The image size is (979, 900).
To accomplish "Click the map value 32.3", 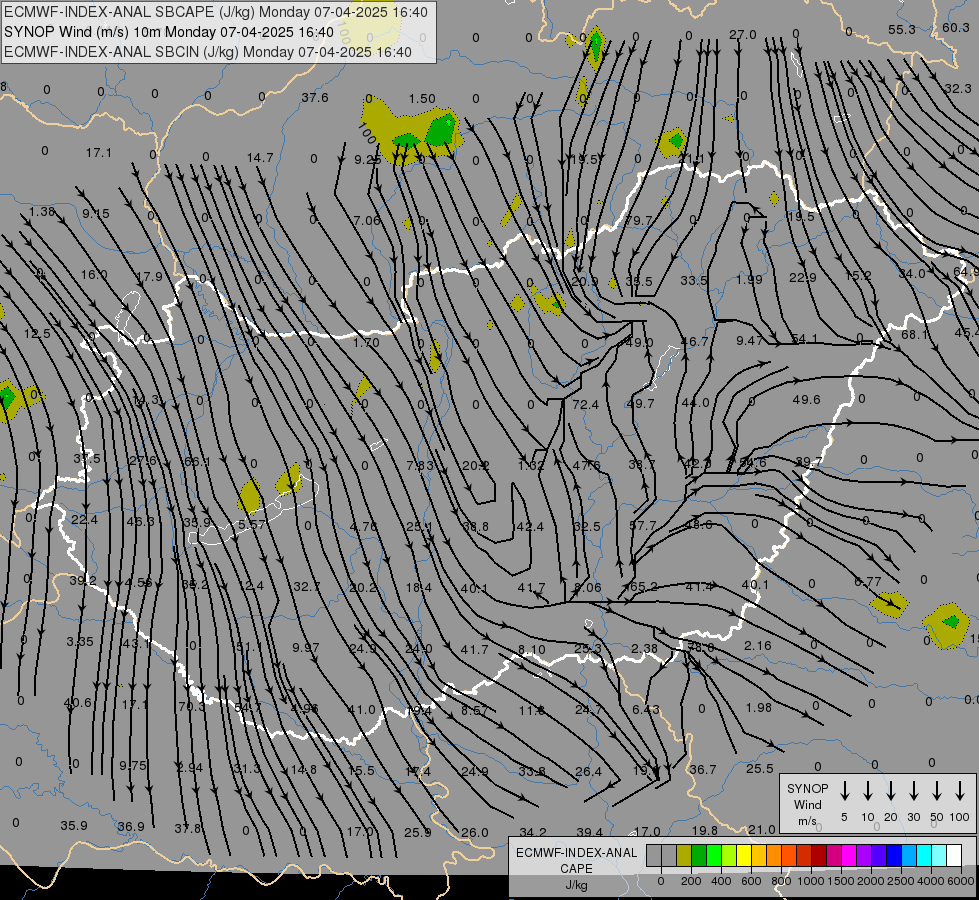I will 958,89.
